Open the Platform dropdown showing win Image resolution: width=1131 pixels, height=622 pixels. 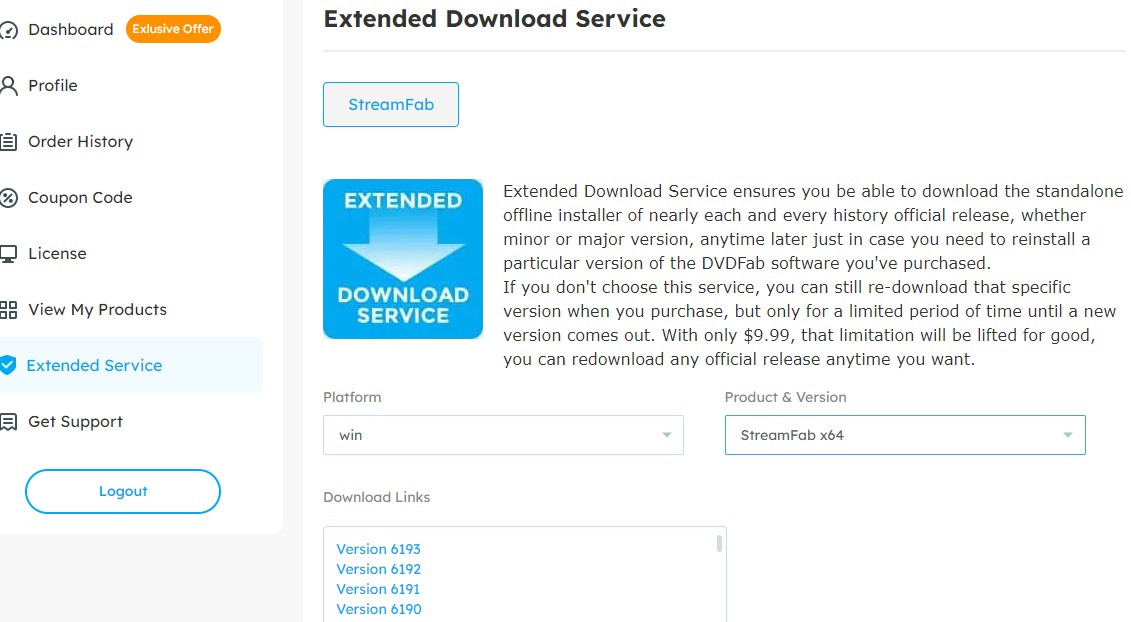[x=503, y=435]
